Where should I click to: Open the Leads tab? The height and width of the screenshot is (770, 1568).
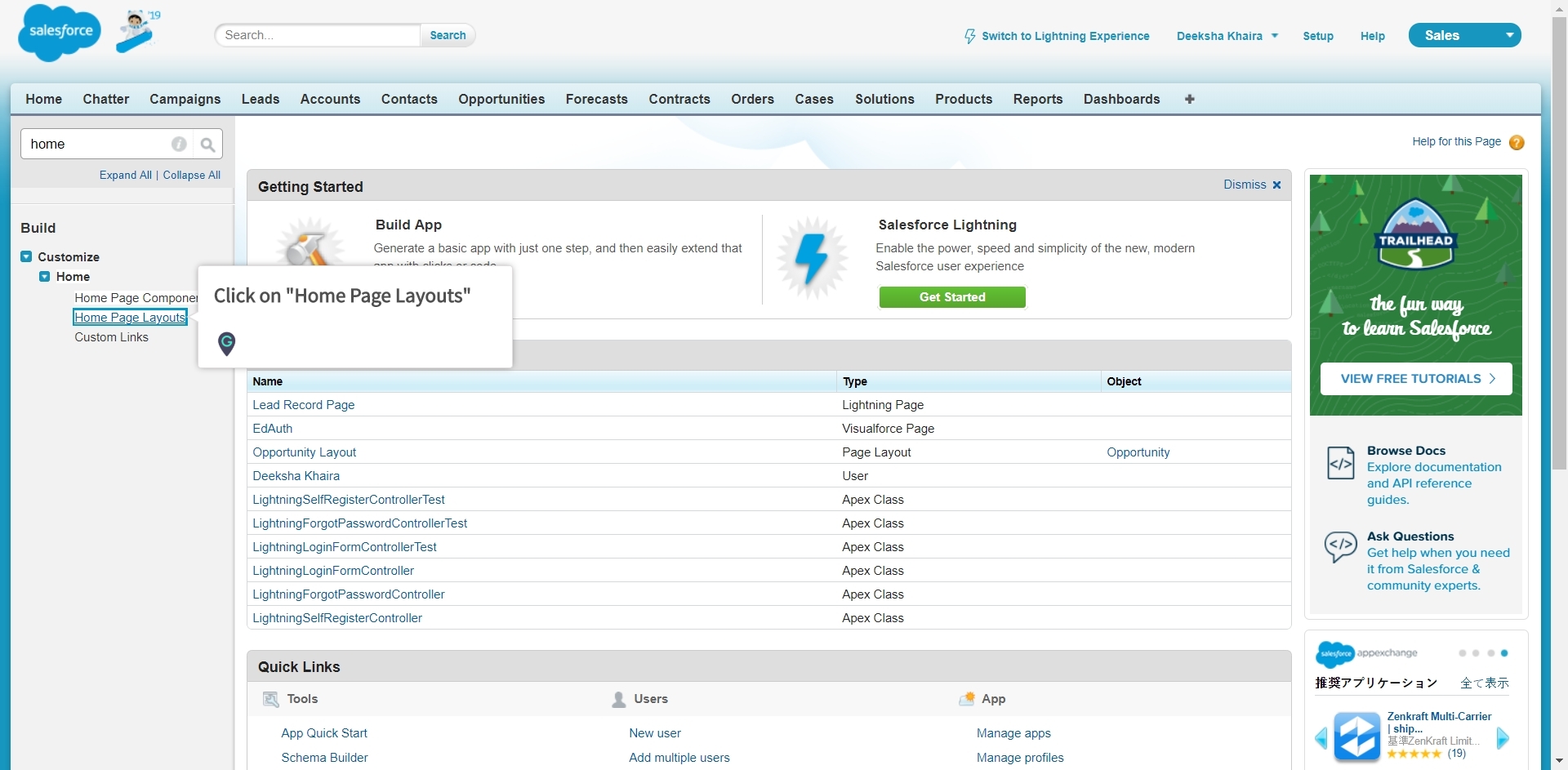pyautogui.click(x=261, y=99)
